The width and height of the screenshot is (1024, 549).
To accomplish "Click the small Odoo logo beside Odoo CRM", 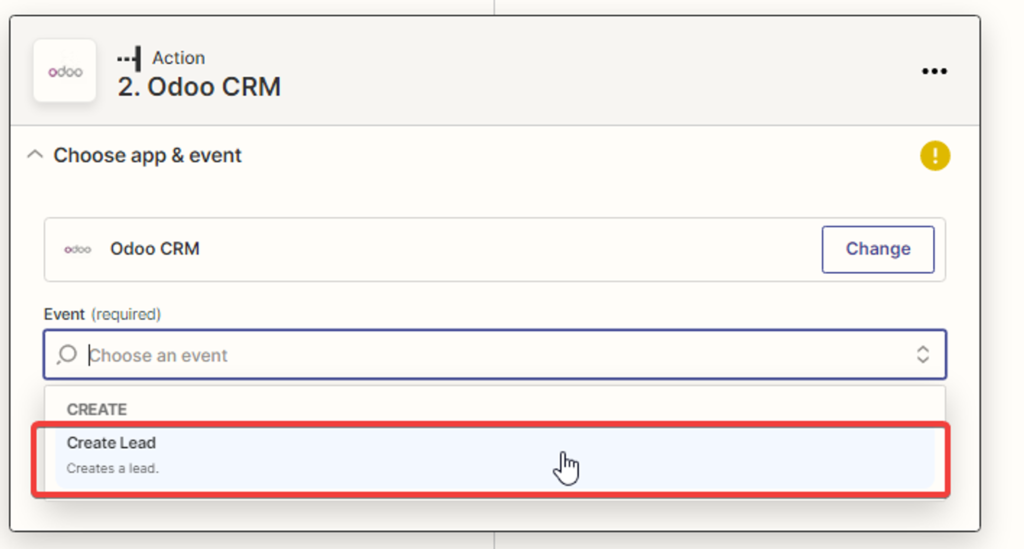I will (x=77, y=249).
